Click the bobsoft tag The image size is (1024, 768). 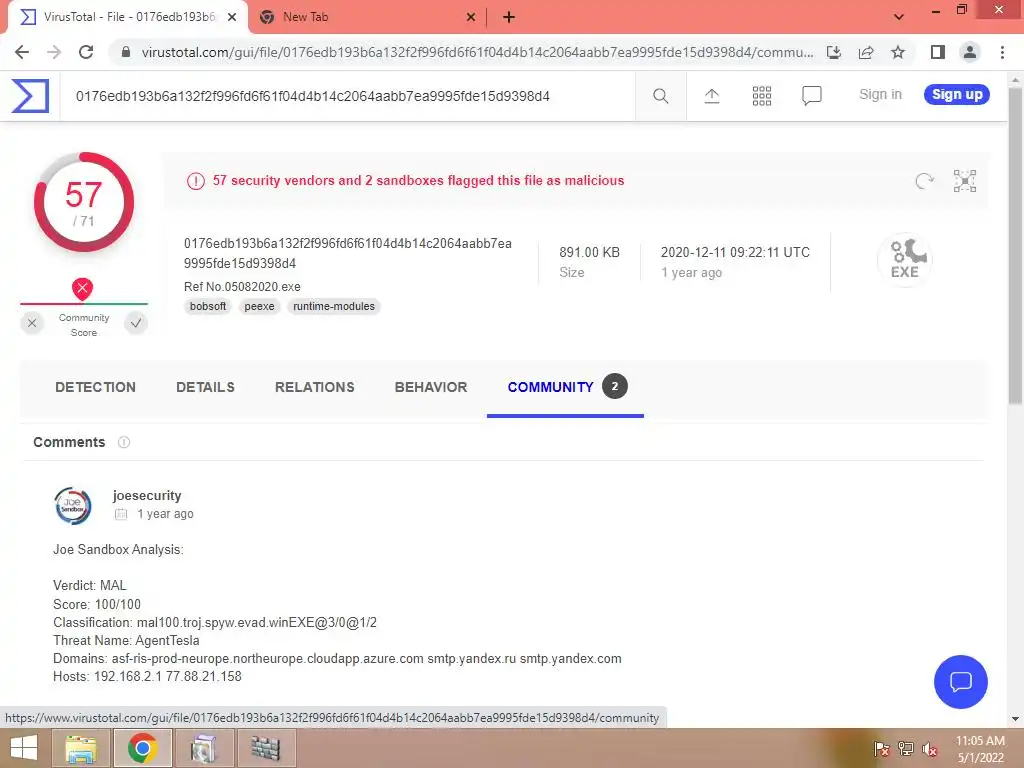[x=208, y=306]
